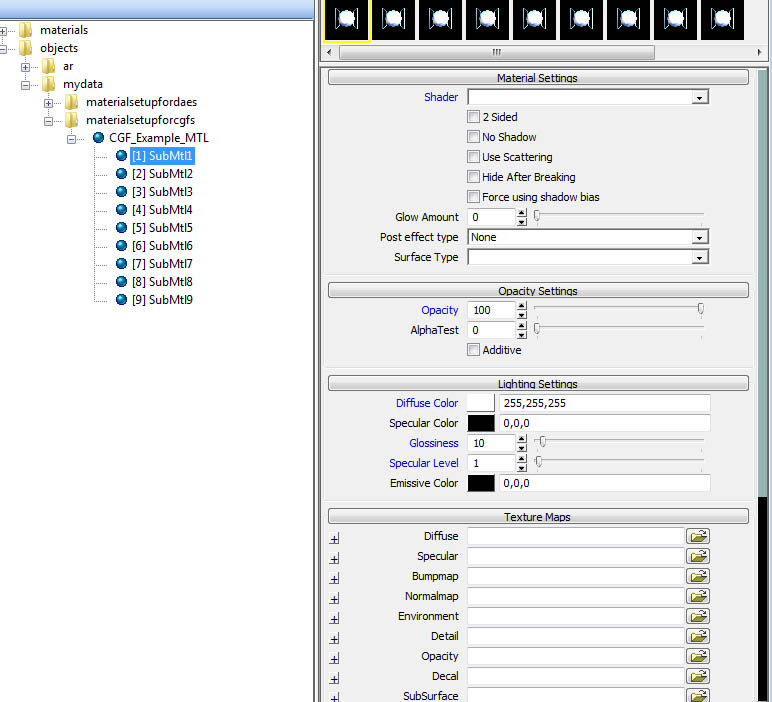Select the materials folder icon

point(26,30)
